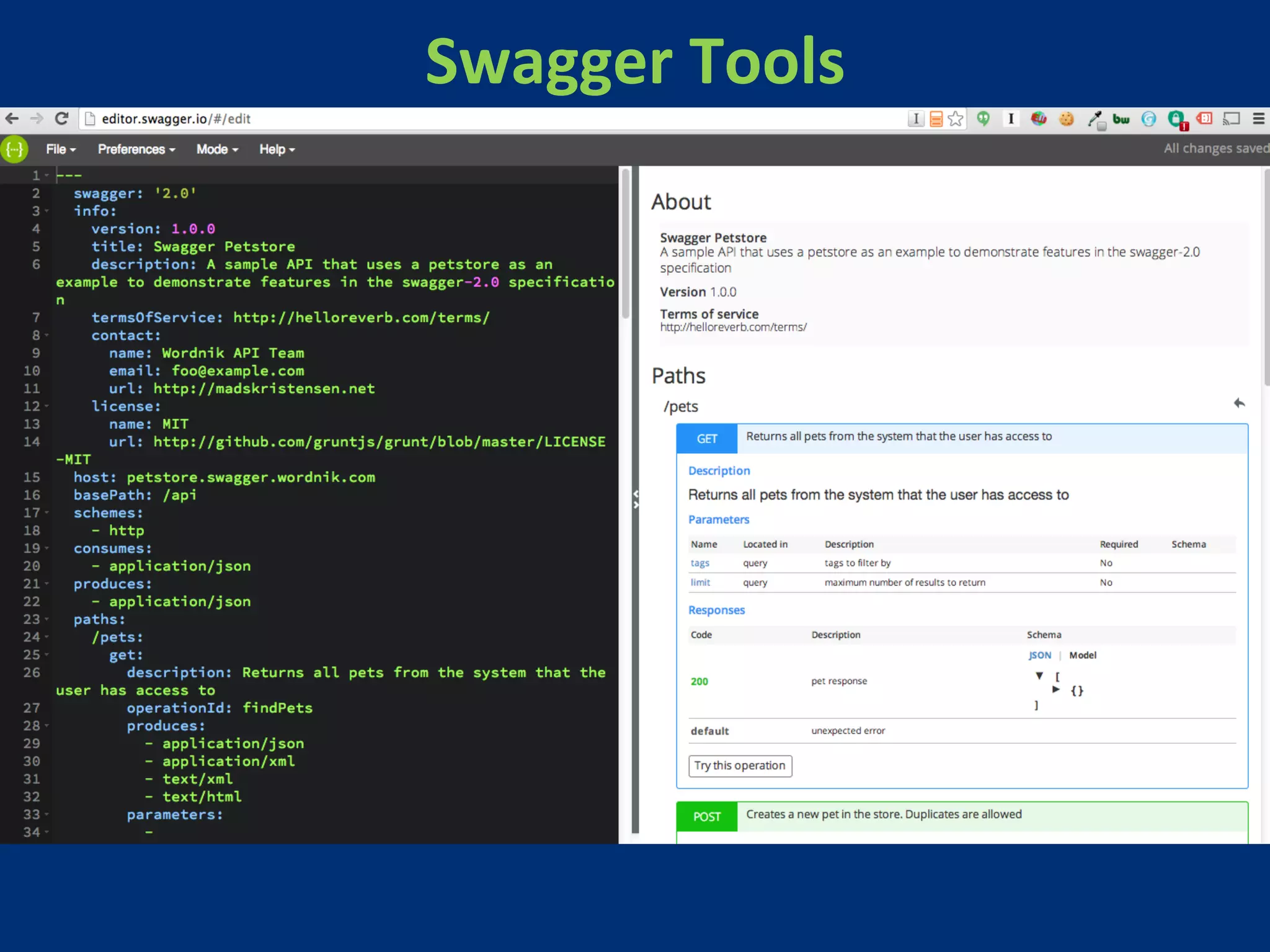Bookmark the page with the star icon
Viewport: 1270px width, 952px height.
pyautogui.click(x=956, y=118)
